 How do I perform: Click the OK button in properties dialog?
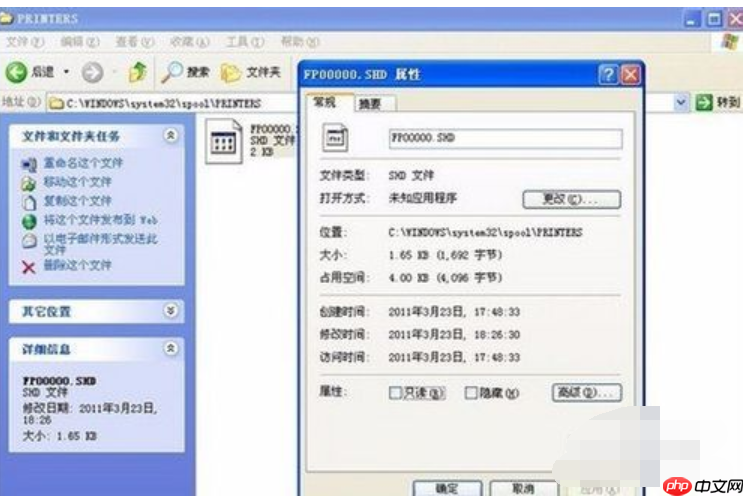[x=447, y=488]
